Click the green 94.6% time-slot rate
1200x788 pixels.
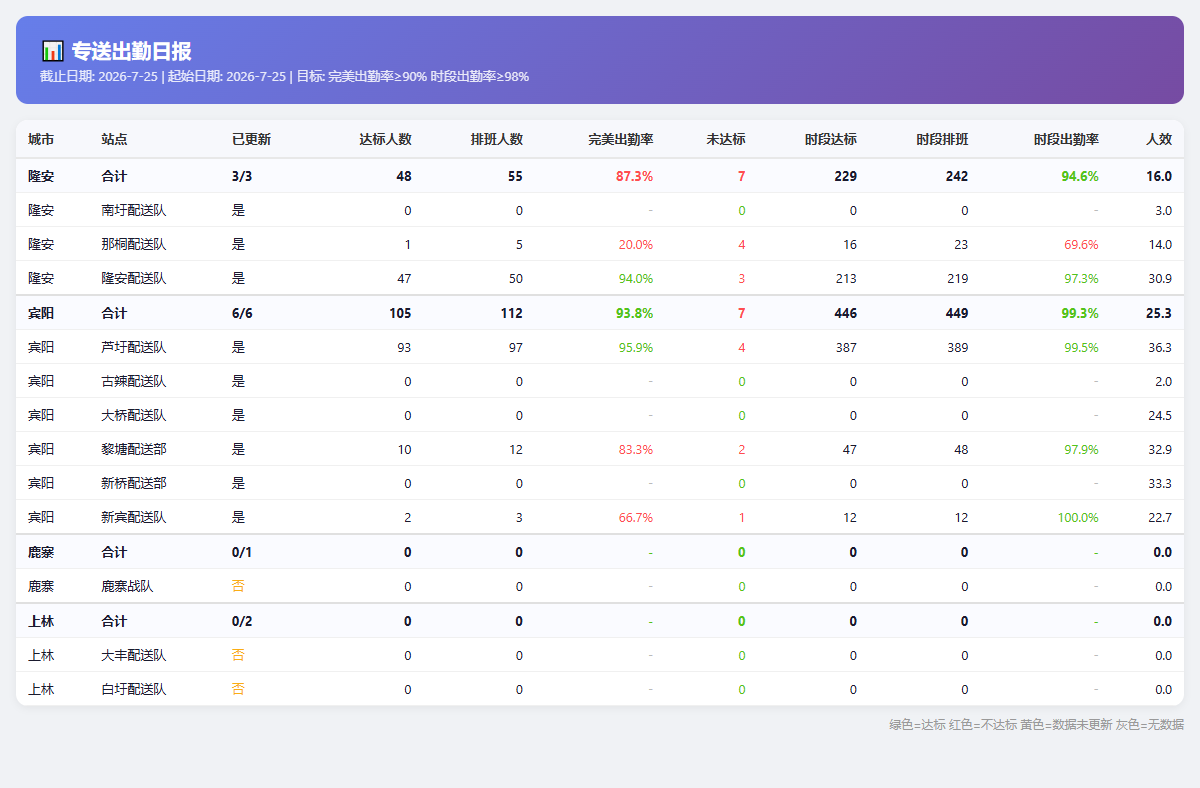[x=1080, y=176]
